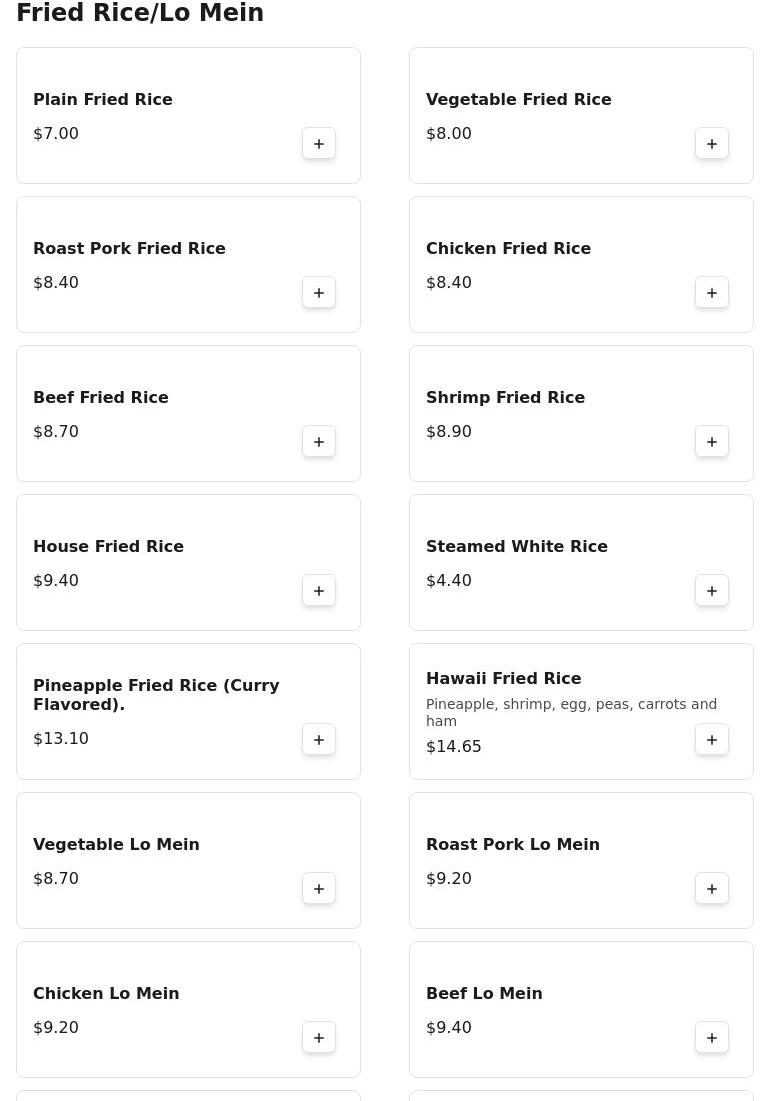Add Vegetable Lo Mein to cart
Screen dimensions: 770x1101
pos(319,889)
